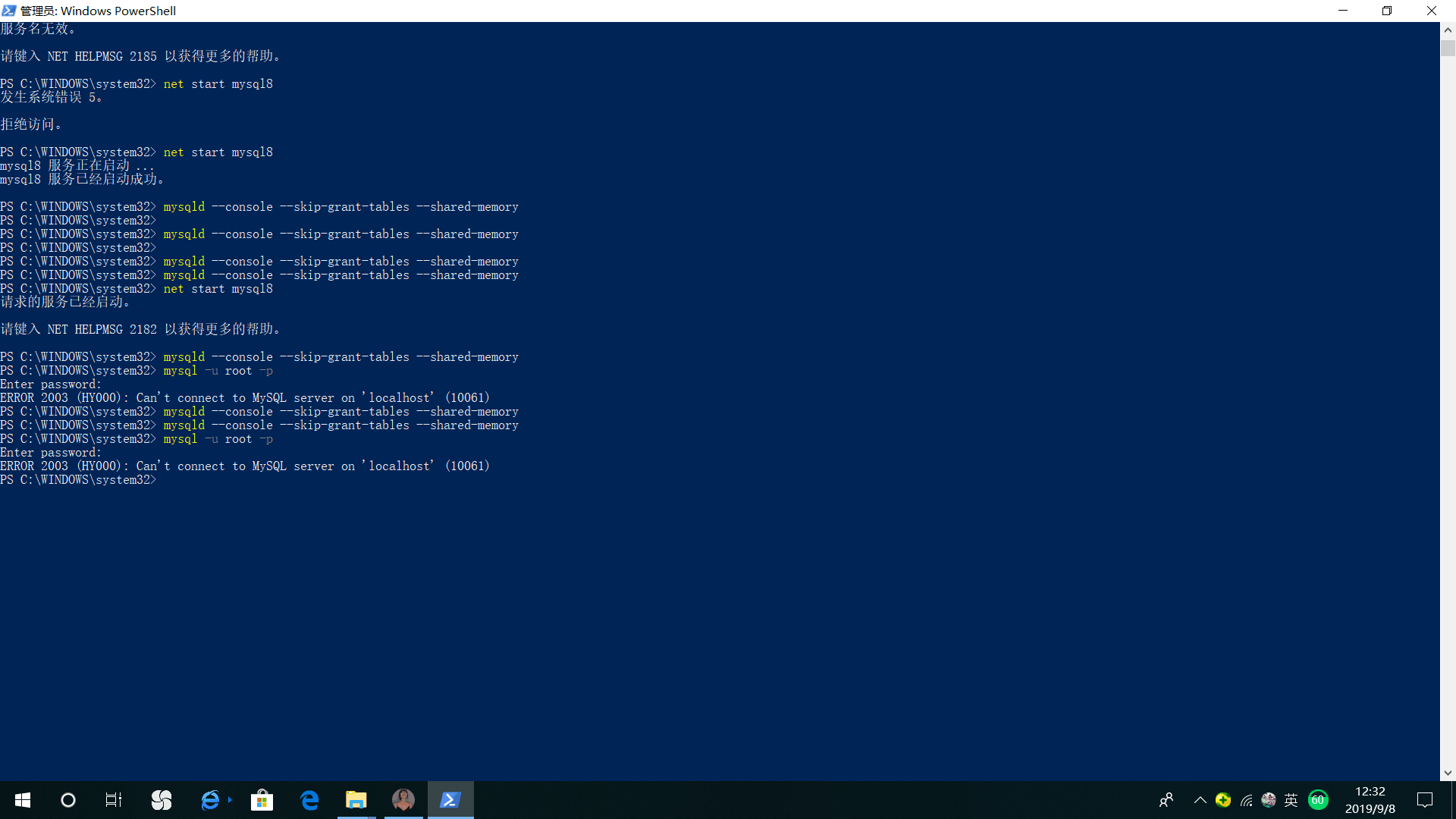Switch to the portrait-photo app on taskbar
Viewport: 1456px width, 819px height.
(x=403, y=800)
